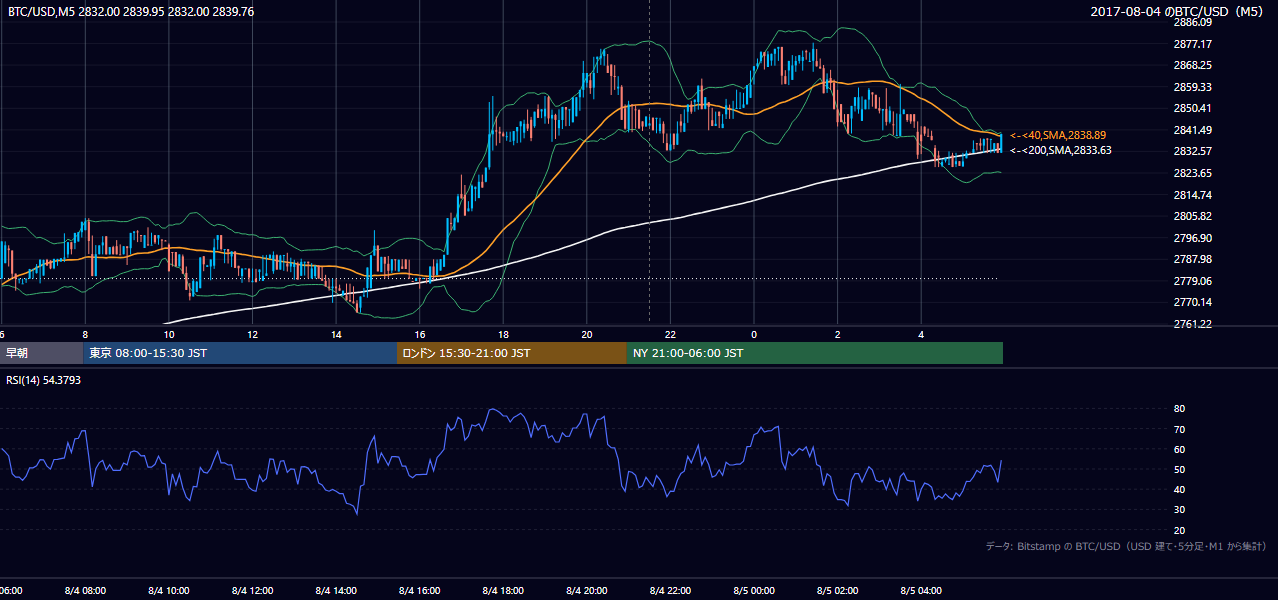Click hour label 20 on price chart time axis
Image resolution: width=1278 pixels, height=600 pixels.
(587, 334)
